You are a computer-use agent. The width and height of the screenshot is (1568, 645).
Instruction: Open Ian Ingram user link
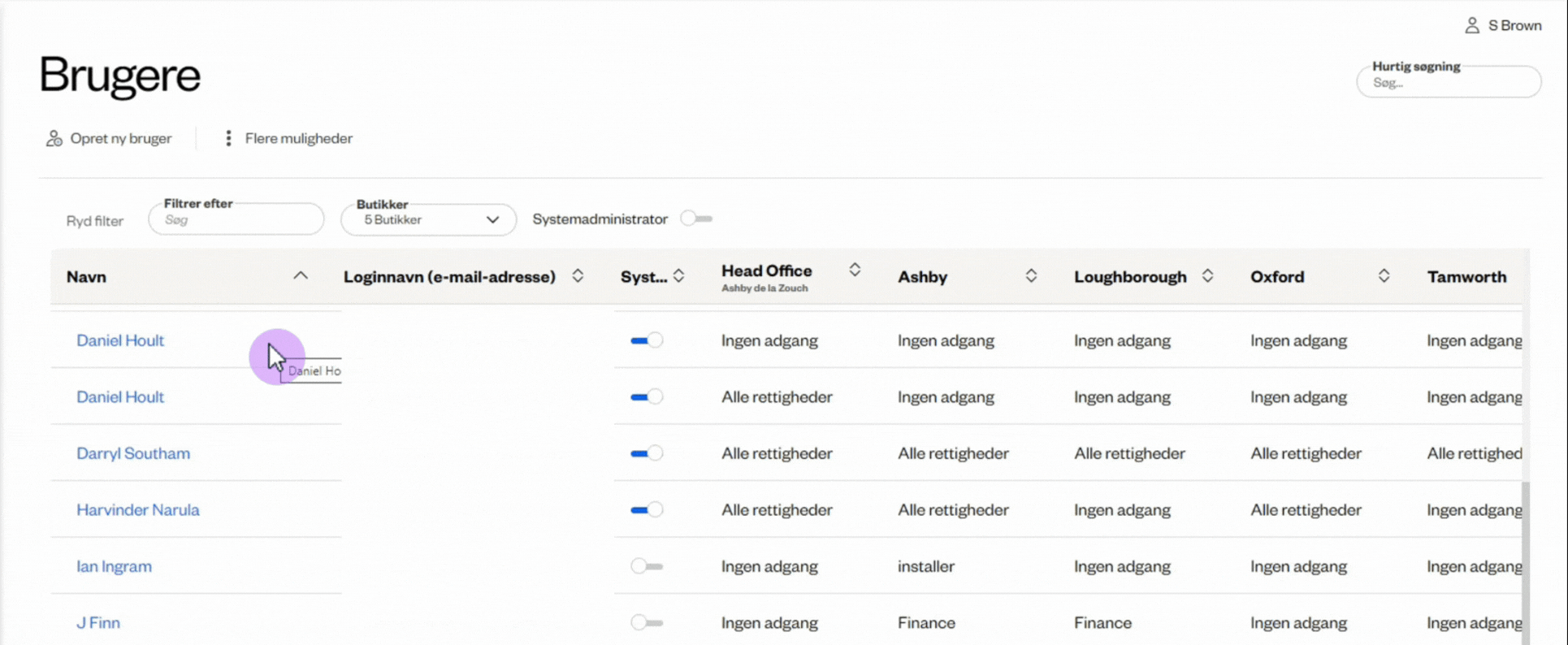(x=114, y=566)
